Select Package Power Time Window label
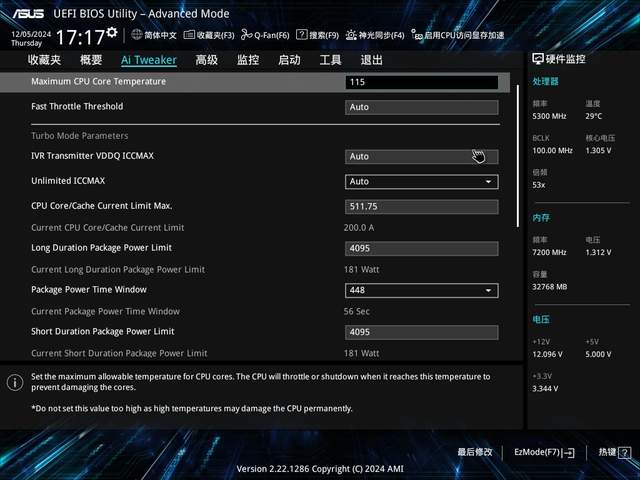Image resolution: width=640 pixels, height=480 pixels. click(x=89, y=290)
